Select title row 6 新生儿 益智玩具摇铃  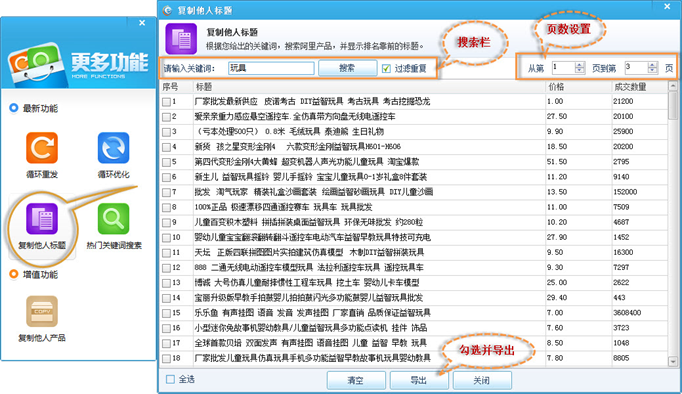point(311,177)
